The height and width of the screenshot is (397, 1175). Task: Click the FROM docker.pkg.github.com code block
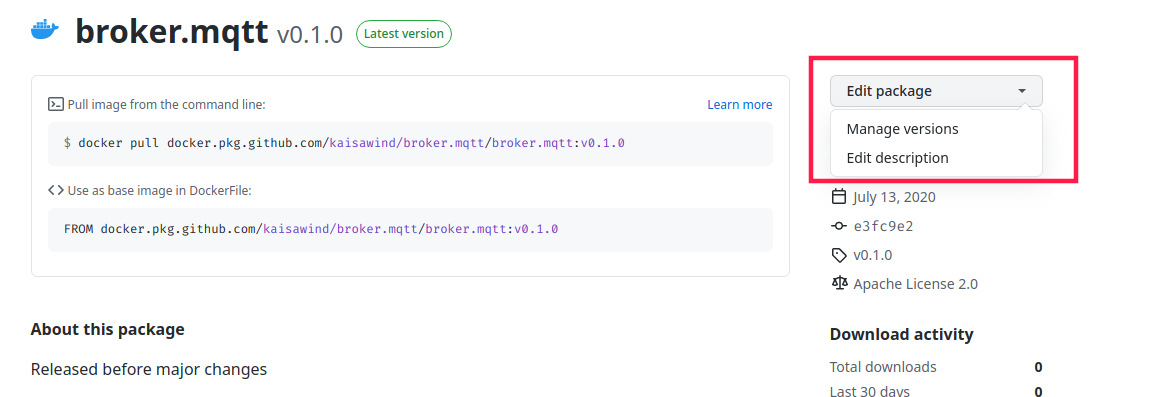(x=410, y=229)
